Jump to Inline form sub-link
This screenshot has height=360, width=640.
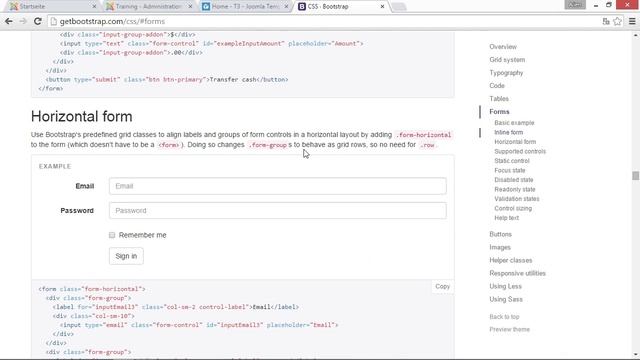508,132
